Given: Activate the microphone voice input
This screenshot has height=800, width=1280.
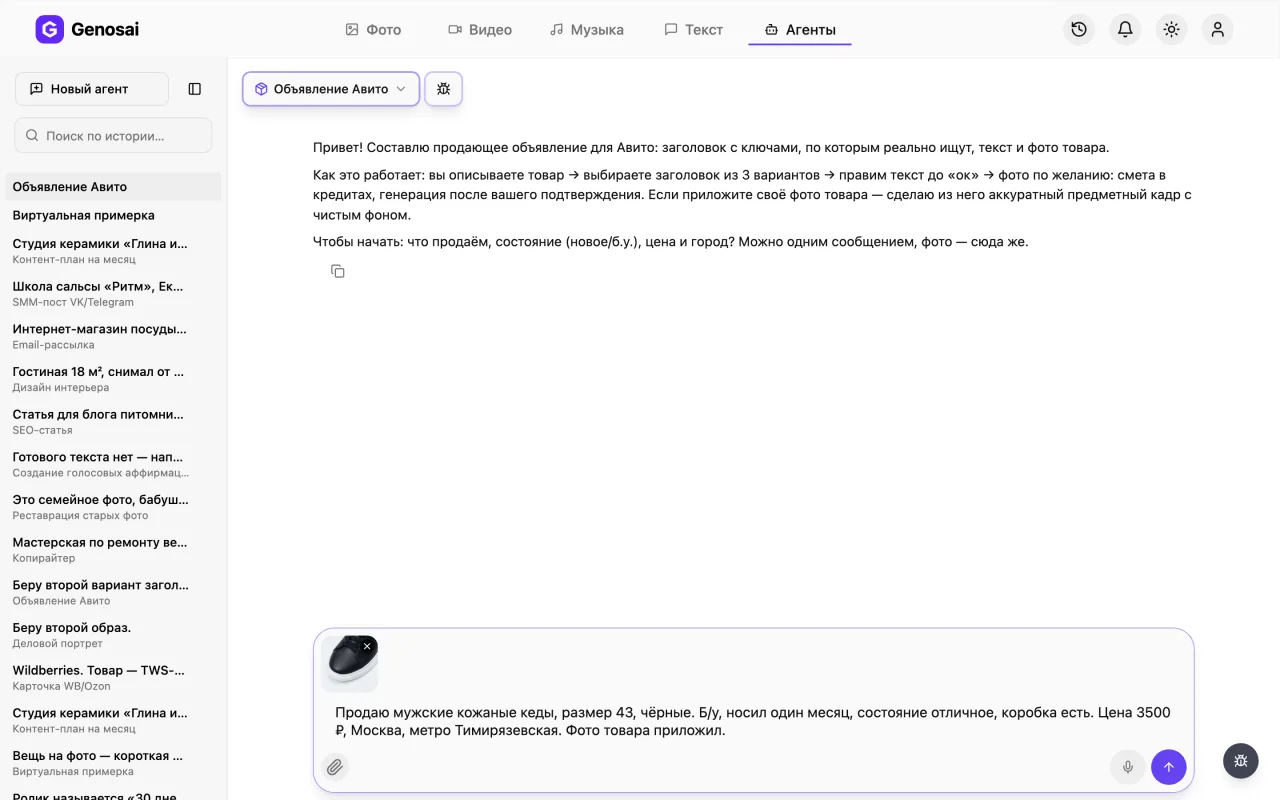Looking at the screenshot, I should pos(1128,767).
